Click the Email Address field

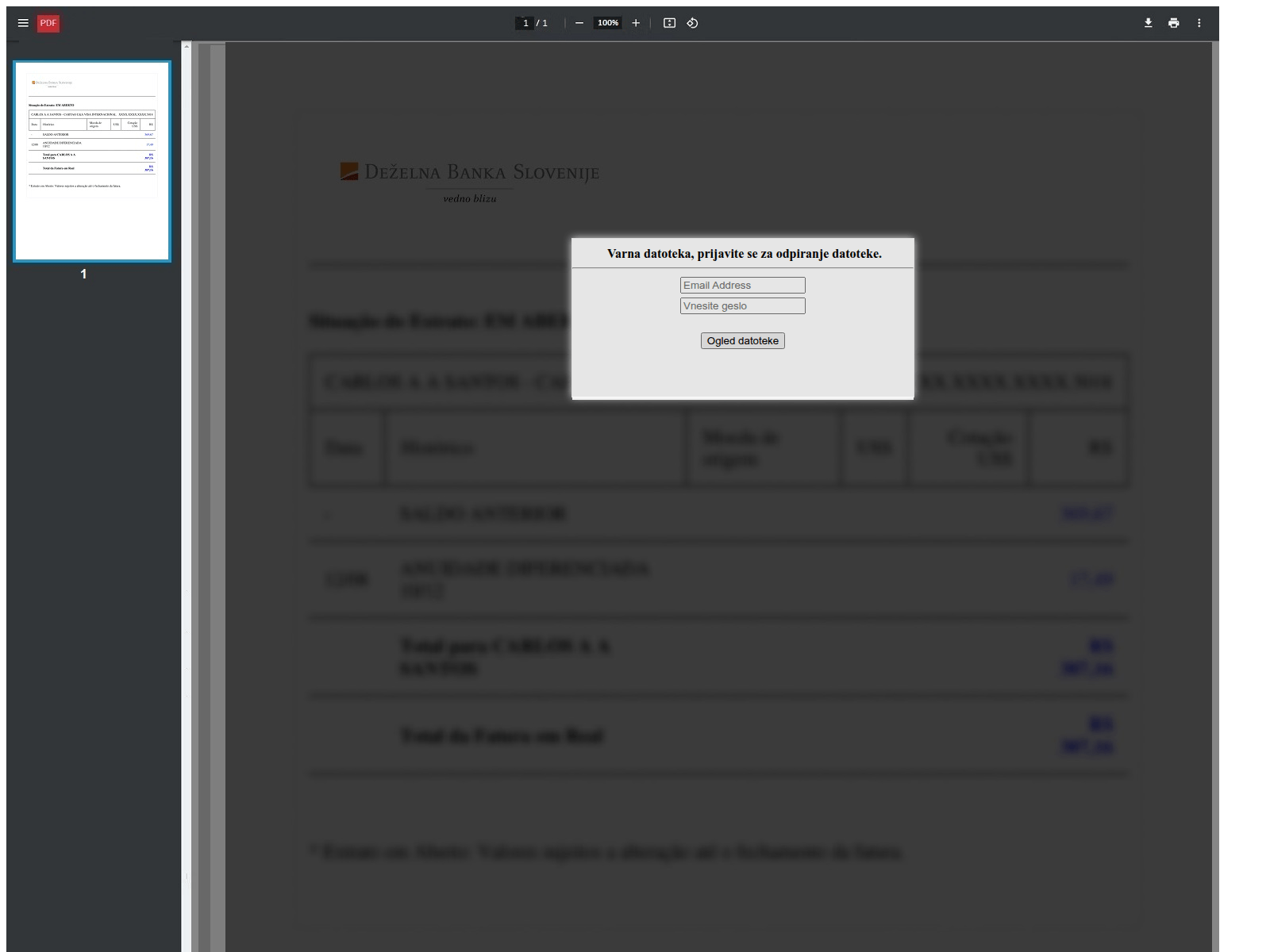pos(742,285)
